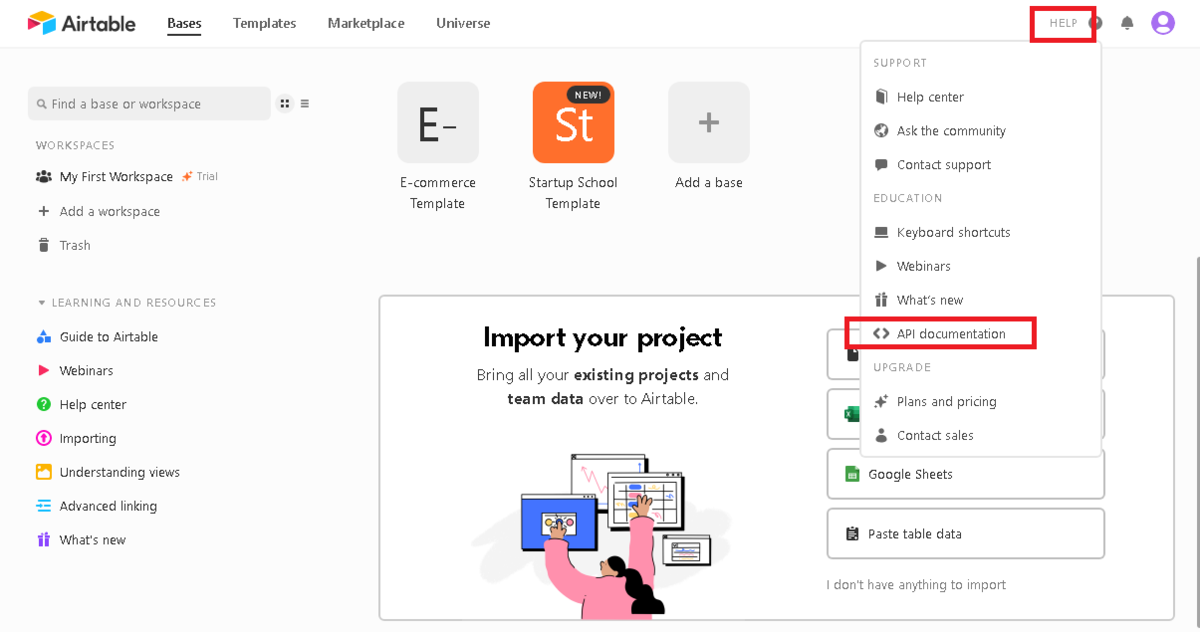
Task: Go to the Marketplace tab
Action: pyautogui.click(x=365, y=23)
